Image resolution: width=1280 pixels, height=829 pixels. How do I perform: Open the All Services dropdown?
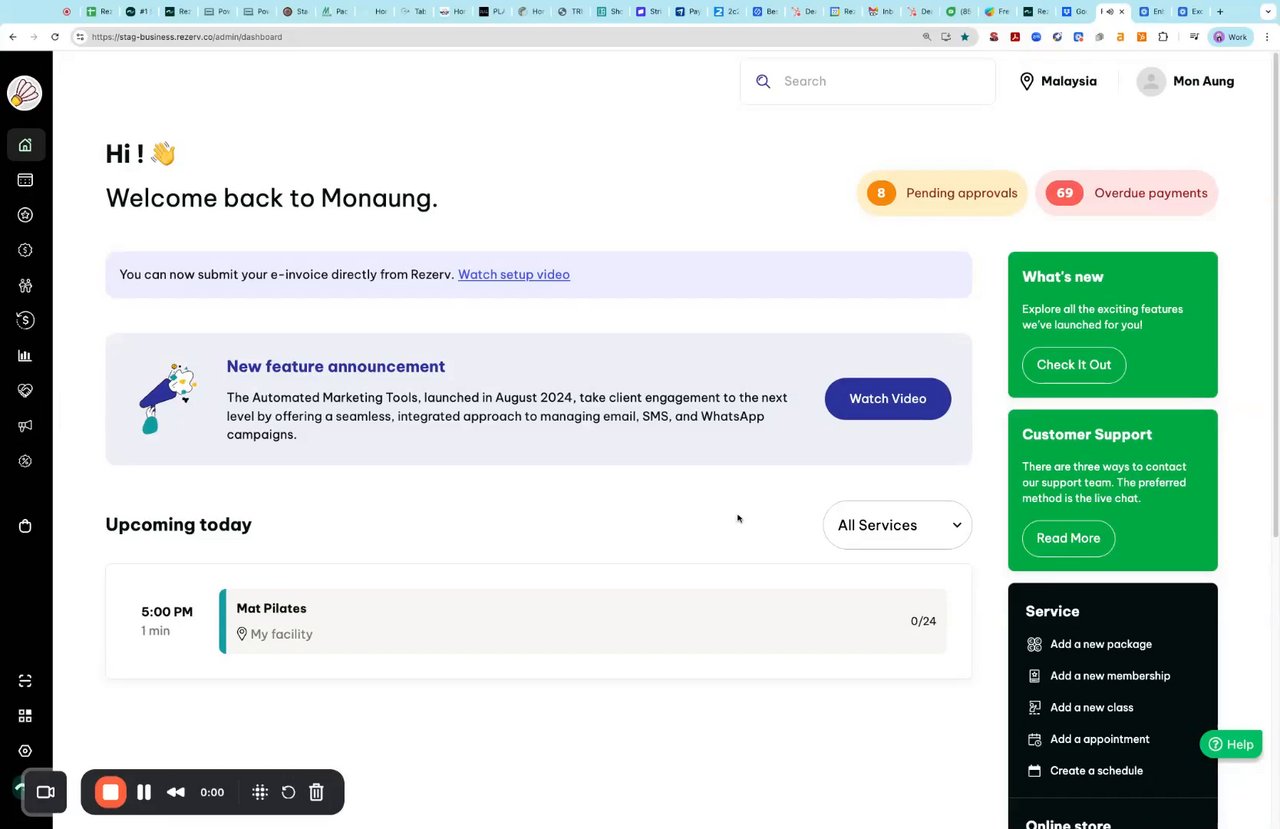coord(897,525)
